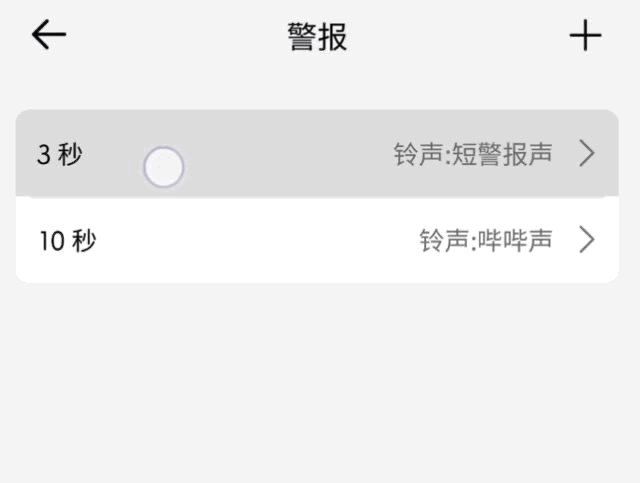
Task: Tap the circular touch indicator
Action: (x=164, y=167)
